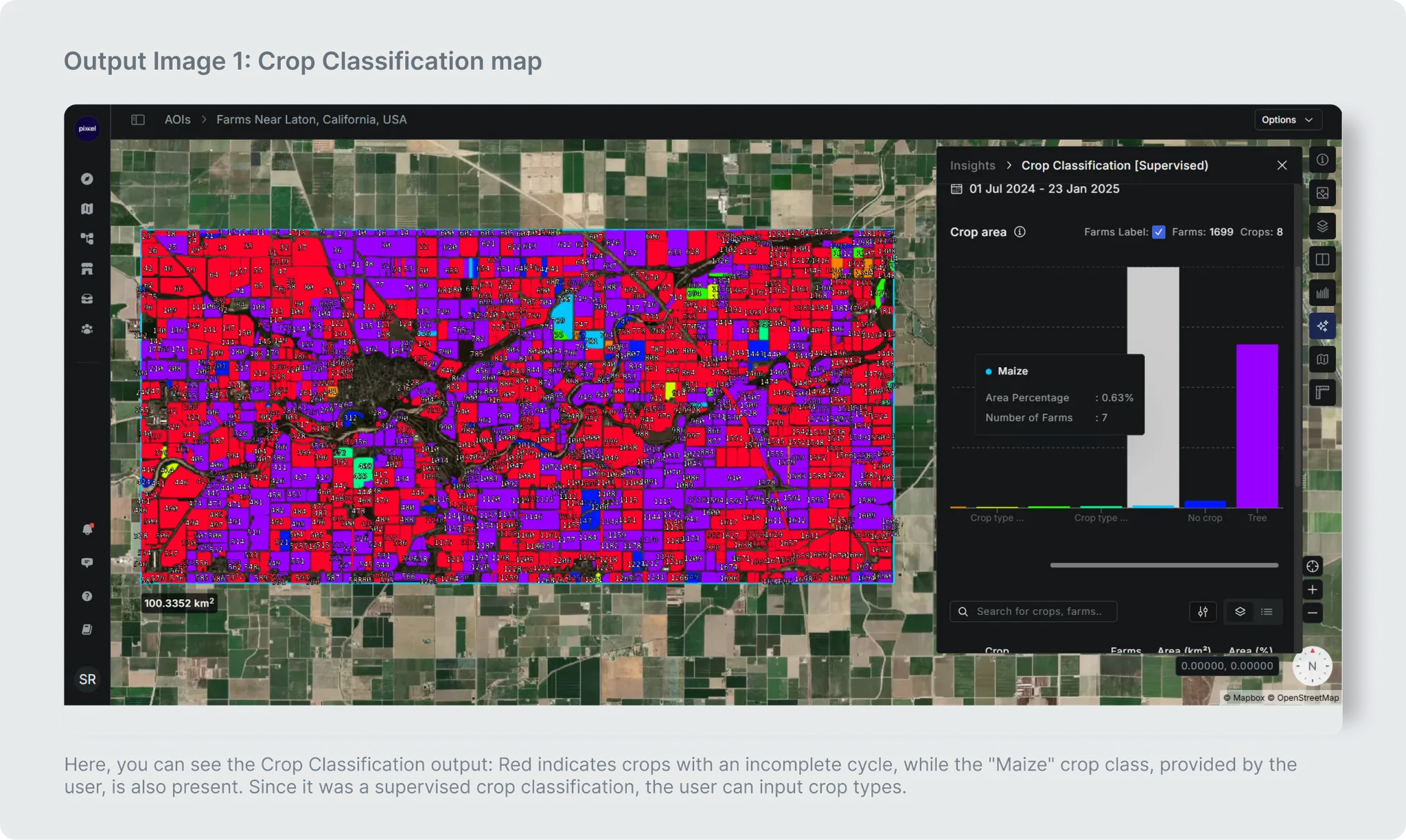The image size is (1406, 840).
Task: Open the map layers stack icon
Action: point(1322,226)
